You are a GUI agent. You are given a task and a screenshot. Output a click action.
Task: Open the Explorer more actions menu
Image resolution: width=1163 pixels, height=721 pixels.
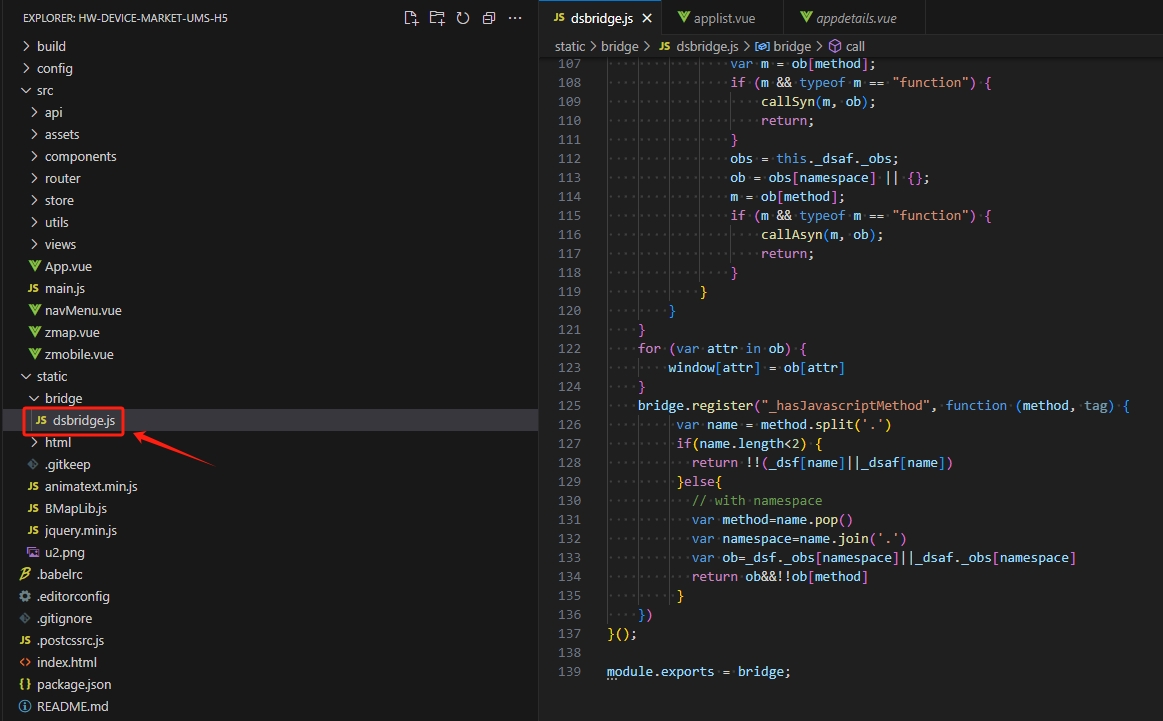[515, 18]
